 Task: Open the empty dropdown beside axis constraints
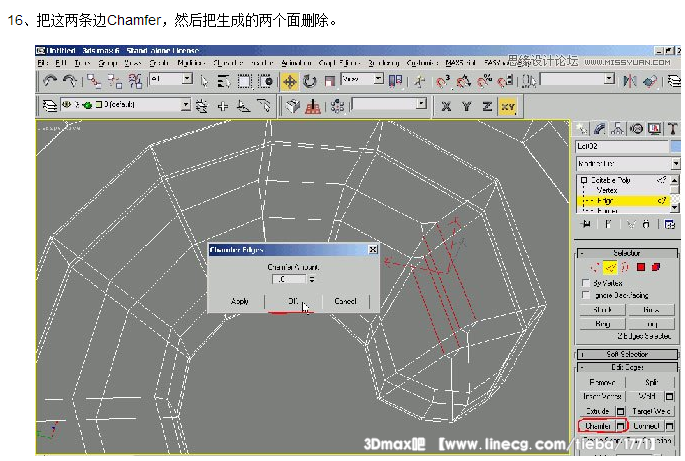coord(389,104)
